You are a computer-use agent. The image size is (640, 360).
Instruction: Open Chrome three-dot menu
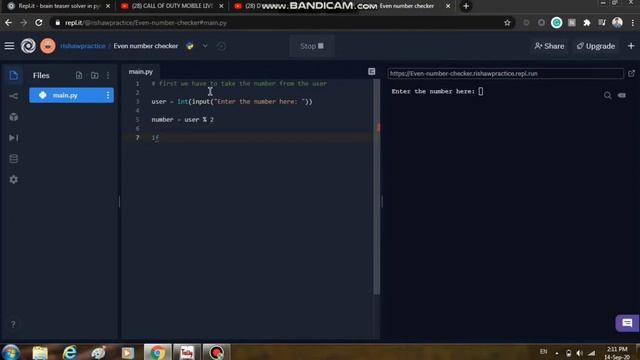pyautogui.click(x=632, y=23)
